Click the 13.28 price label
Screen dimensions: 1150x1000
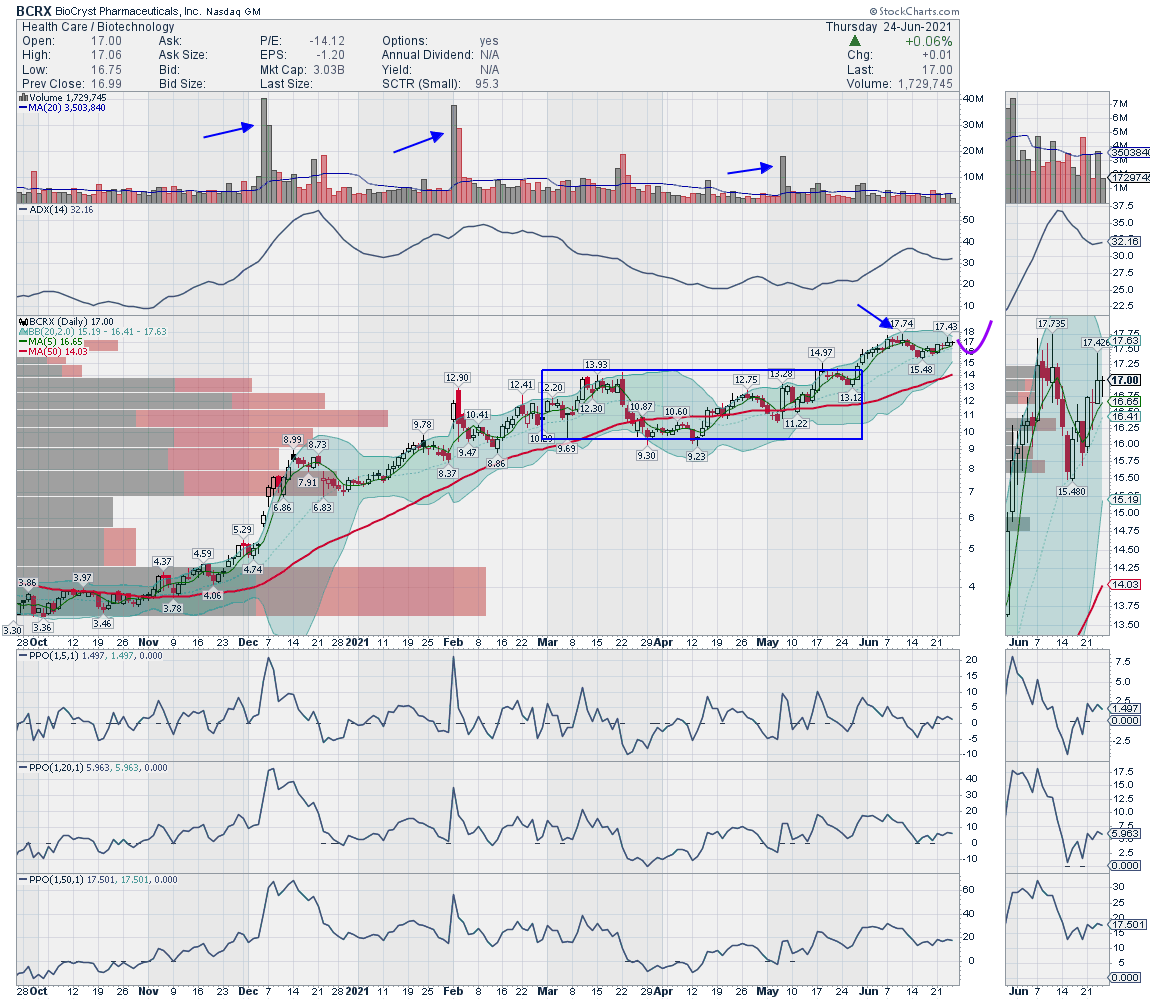[x=781, y=374]
